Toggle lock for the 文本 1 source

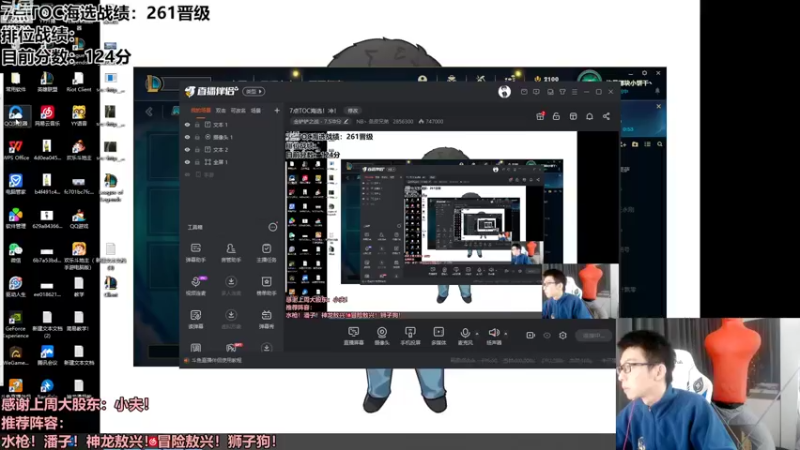pos(197,124)
